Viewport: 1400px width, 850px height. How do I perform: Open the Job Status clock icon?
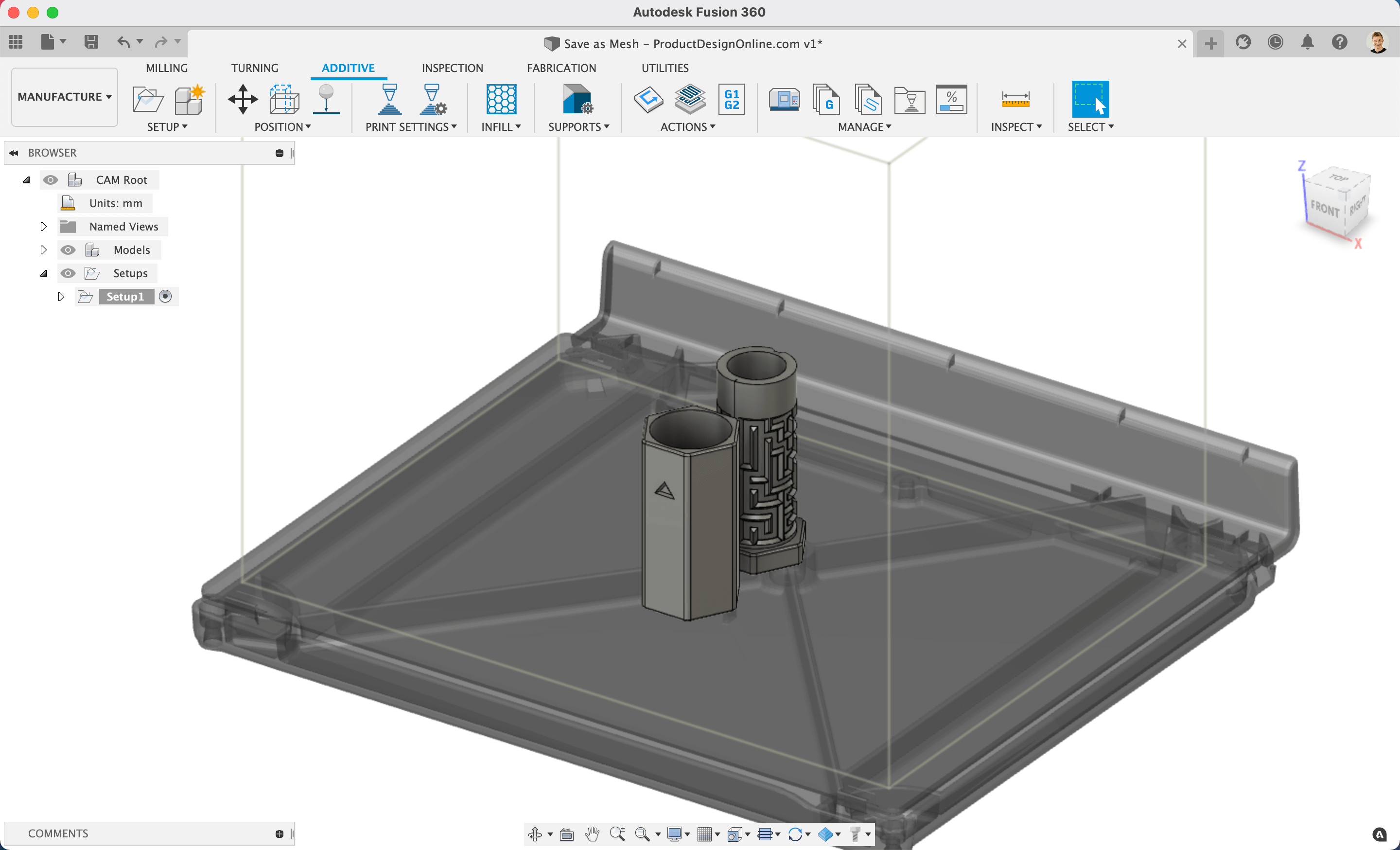pos(1276,42)
